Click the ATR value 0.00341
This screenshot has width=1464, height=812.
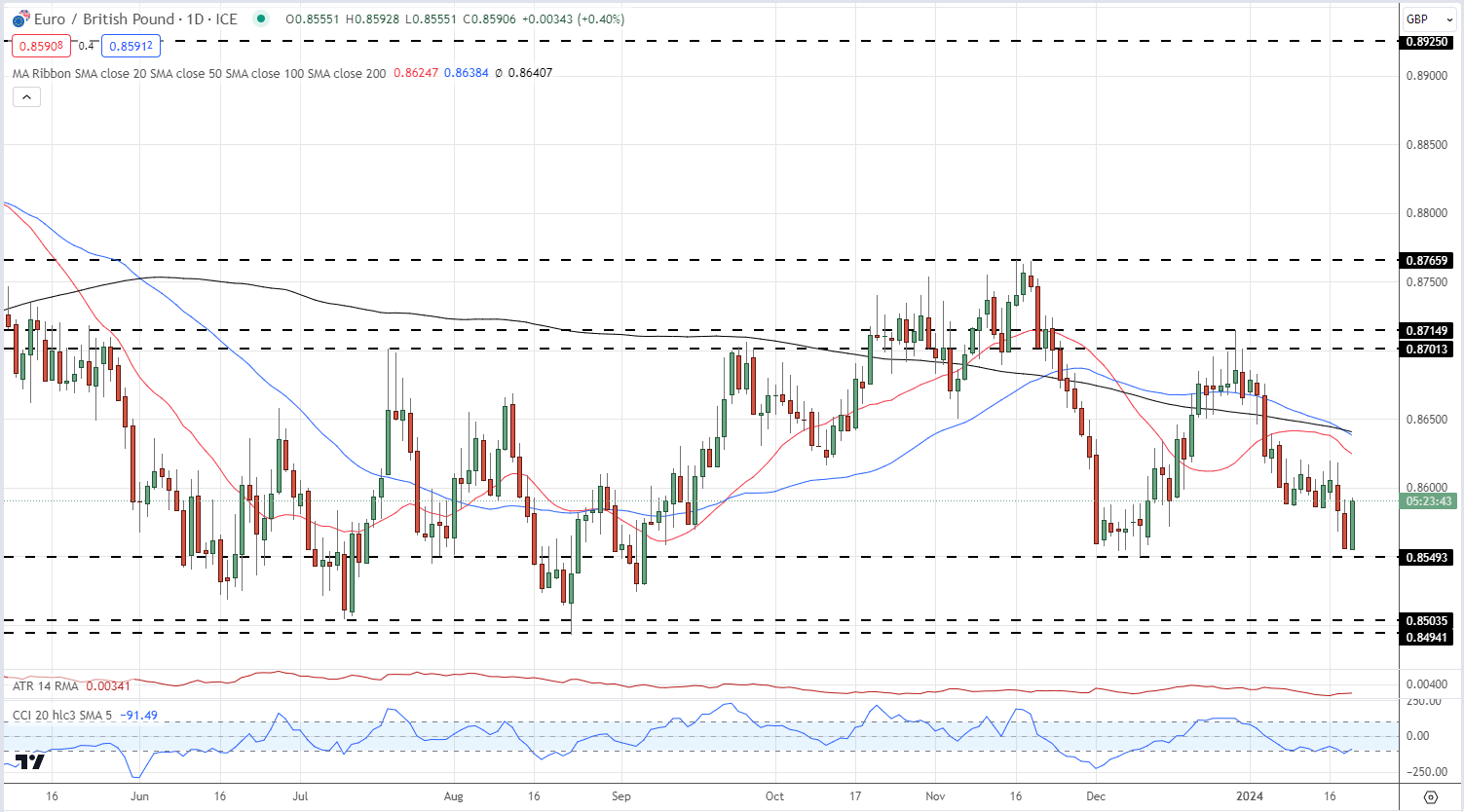click(x=108, y=686)
